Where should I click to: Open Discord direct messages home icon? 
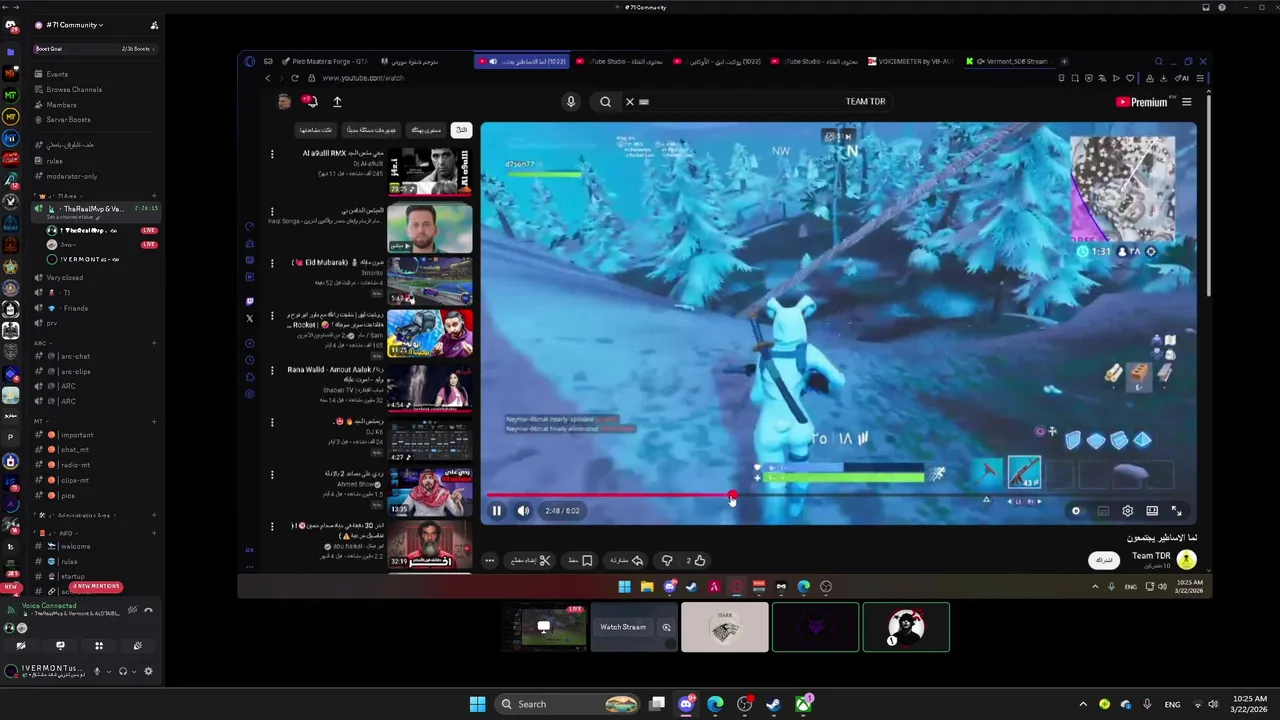click(x=11, y=25)
